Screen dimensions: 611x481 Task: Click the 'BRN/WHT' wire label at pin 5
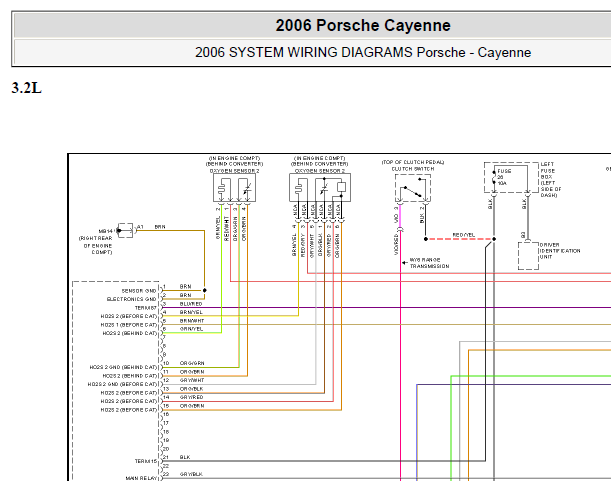(192, 321)
